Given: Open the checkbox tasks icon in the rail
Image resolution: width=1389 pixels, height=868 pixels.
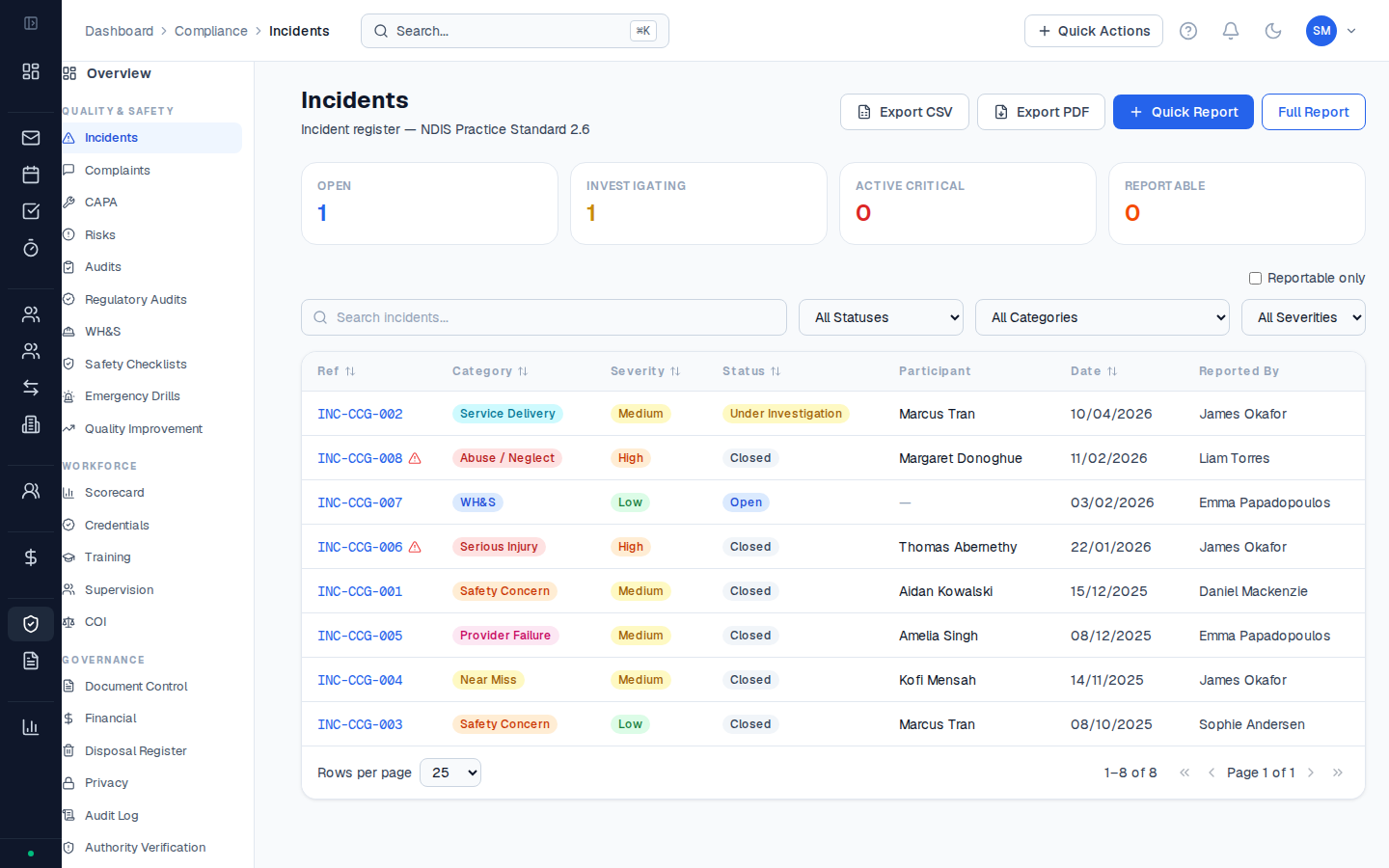Looking at the screenshot, I should tap(31, 211).
